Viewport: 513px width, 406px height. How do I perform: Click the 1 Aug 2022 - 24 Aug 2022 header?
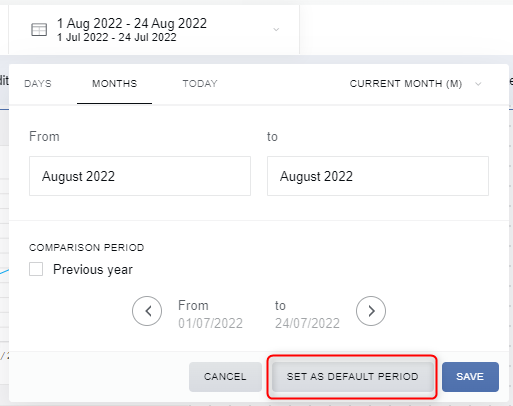coord(132,23)
